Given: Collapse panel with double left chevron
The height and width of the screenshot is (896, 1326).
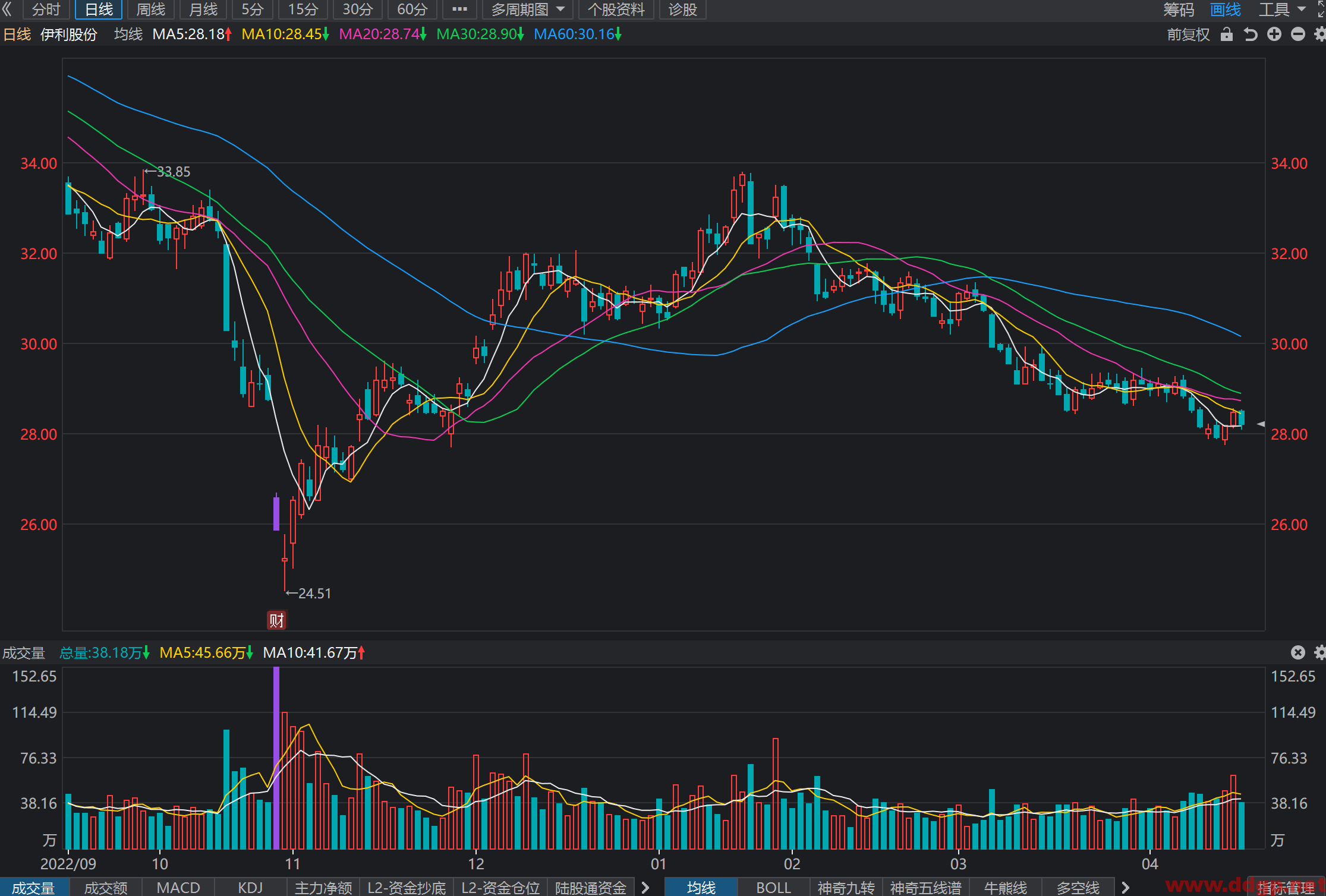Looking at the screenshot, I should coord(7,10).
